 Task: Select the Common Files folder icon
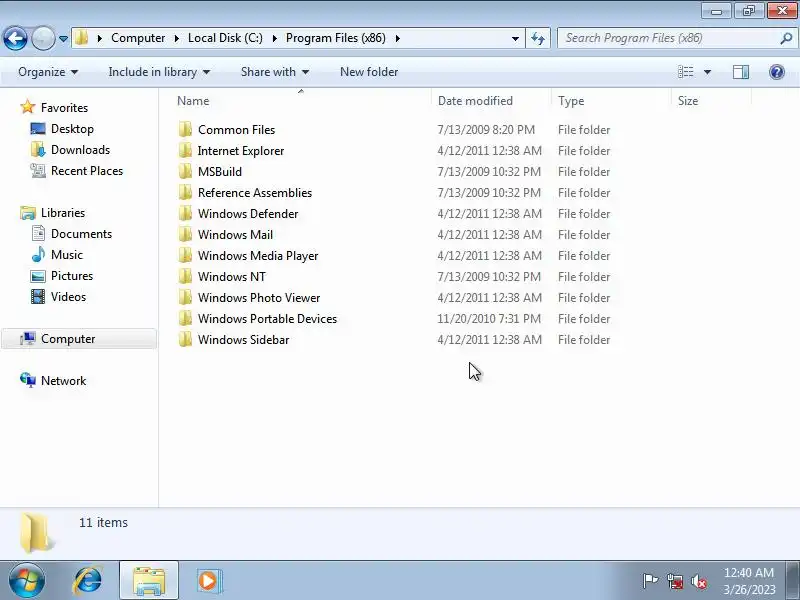pos(185,130)
